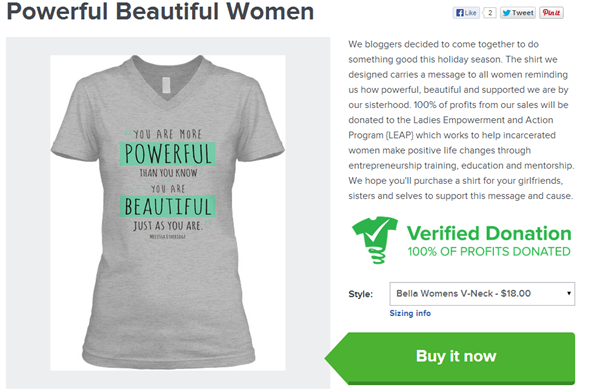Click the POWERFUL green band on shirt
600x390 pixels.
coord(168,154)
